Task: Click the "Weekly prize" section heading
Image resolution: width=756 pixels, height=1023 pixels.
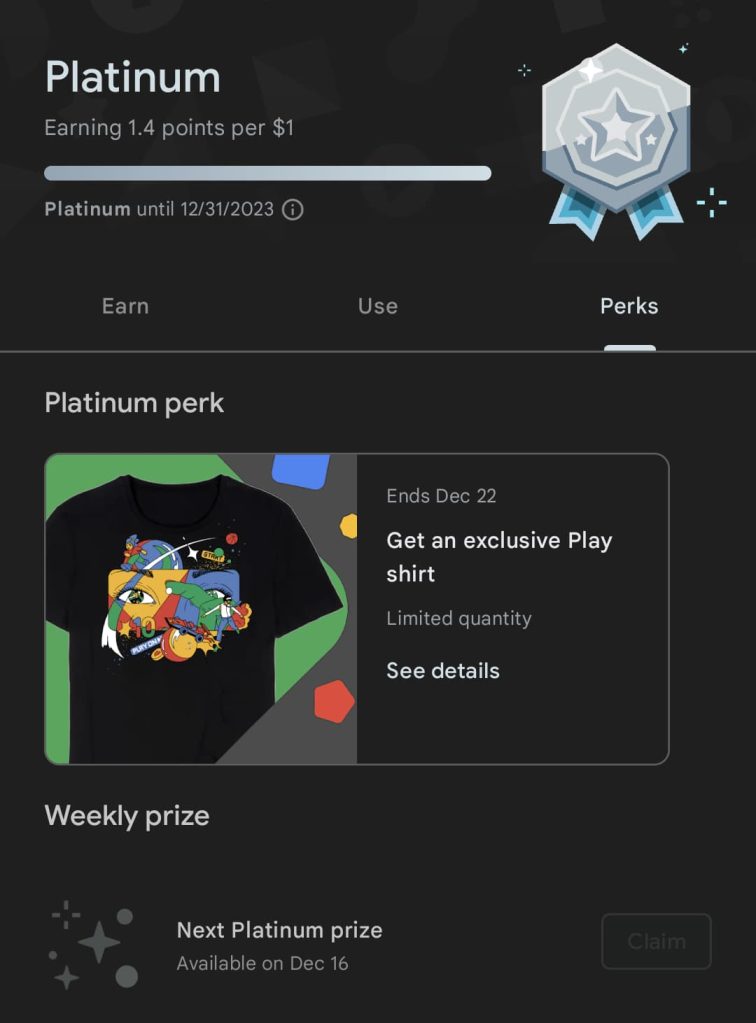Action: tap(127, 816)
